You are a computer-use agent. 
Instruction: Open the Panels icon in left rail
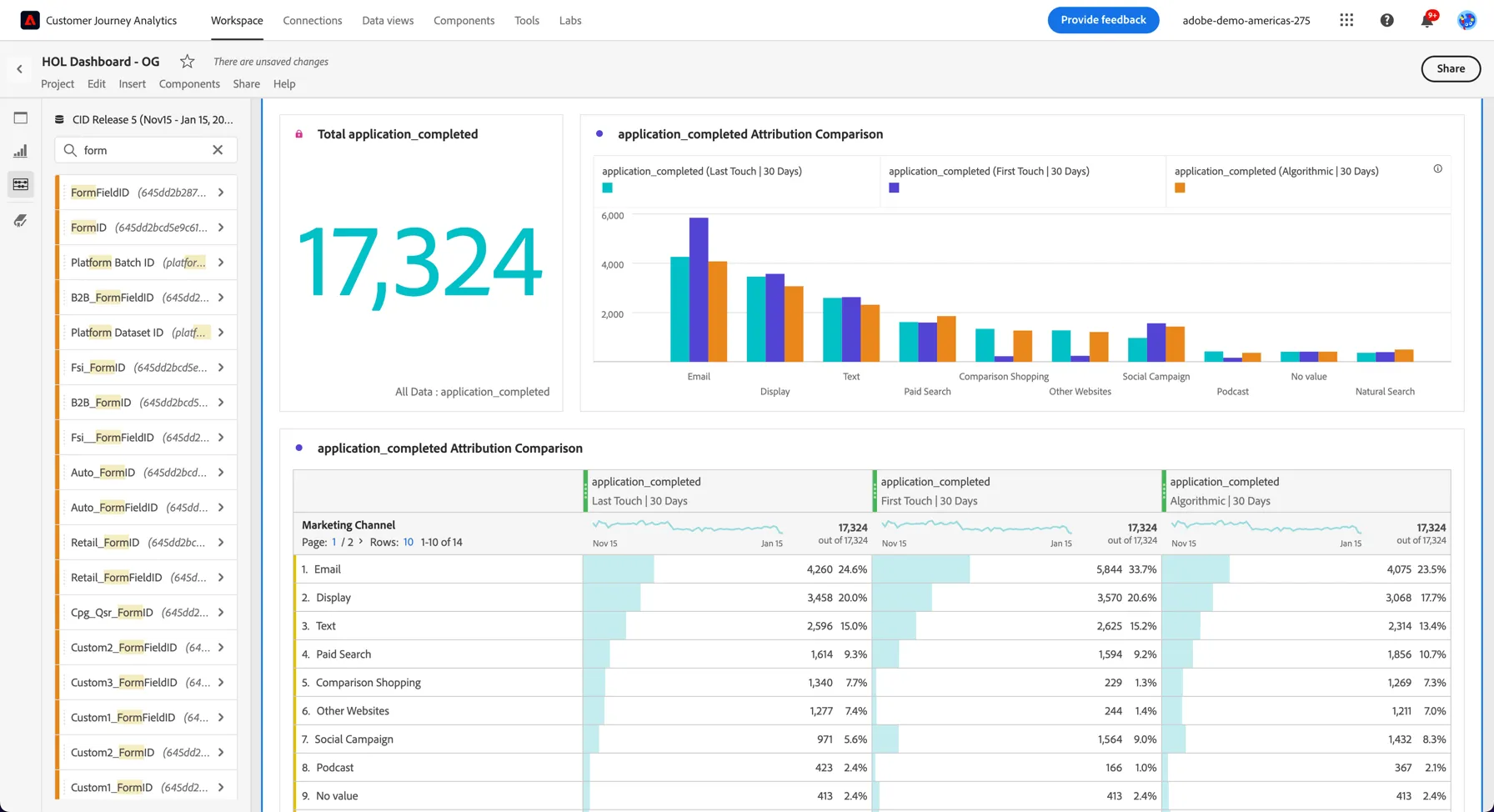click(x=21, y=118)
